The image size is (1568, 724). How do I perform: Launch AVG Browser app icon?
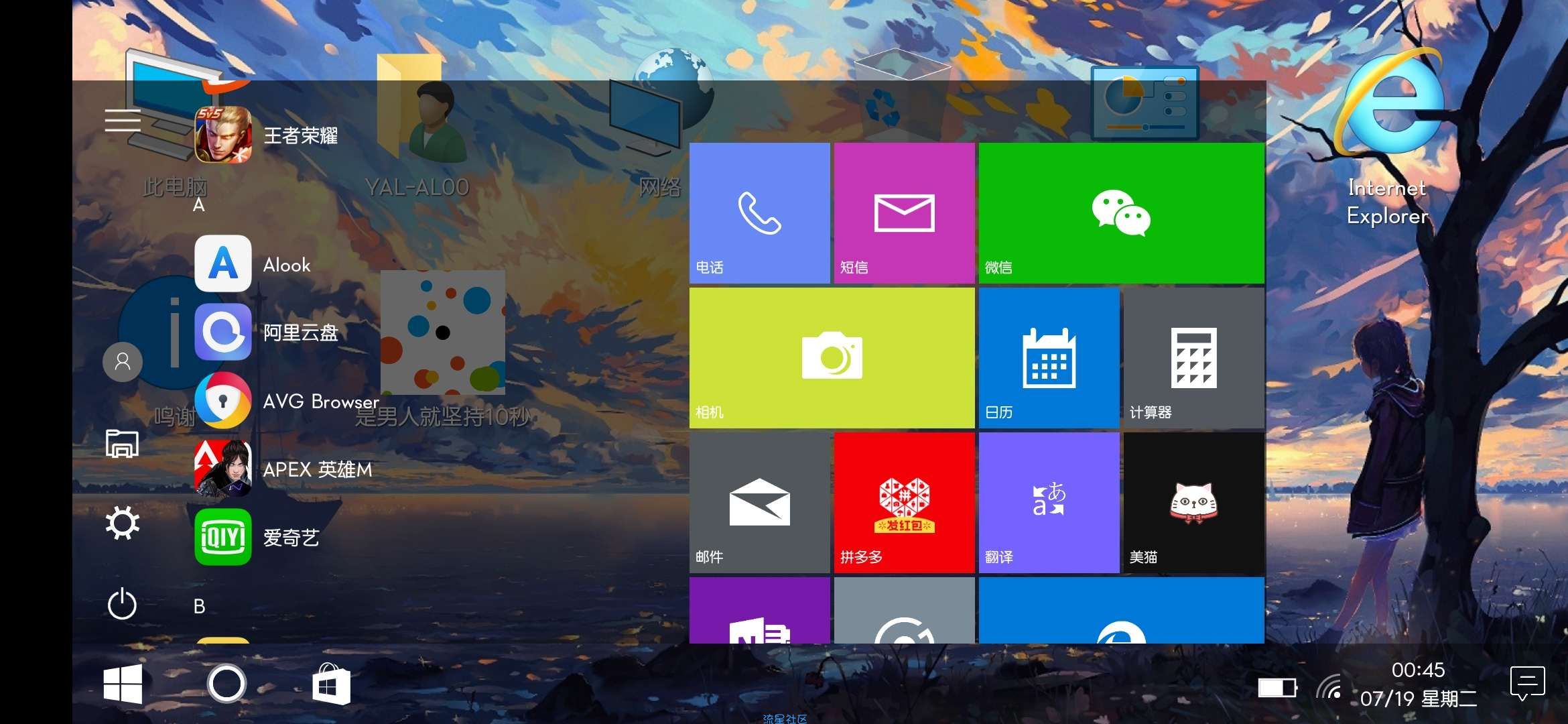click(223, 400)
